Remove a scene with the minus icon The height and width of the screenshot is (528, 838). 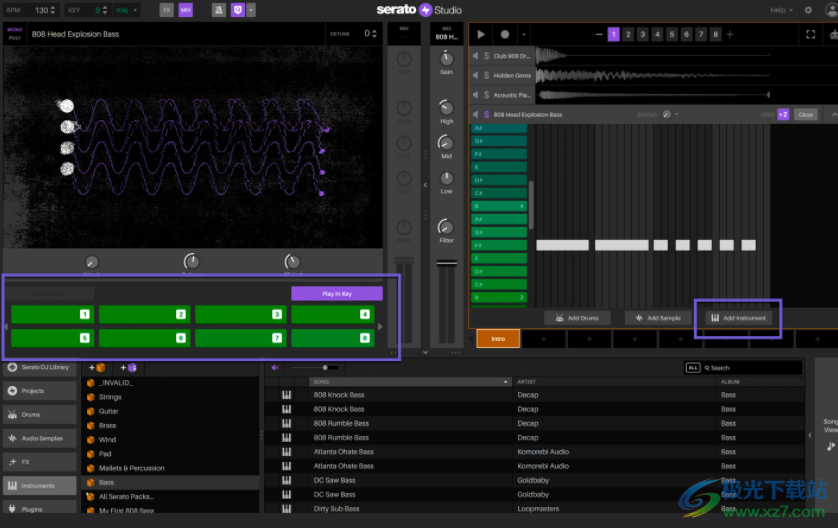pyautogui.click(x=599, y=34)
